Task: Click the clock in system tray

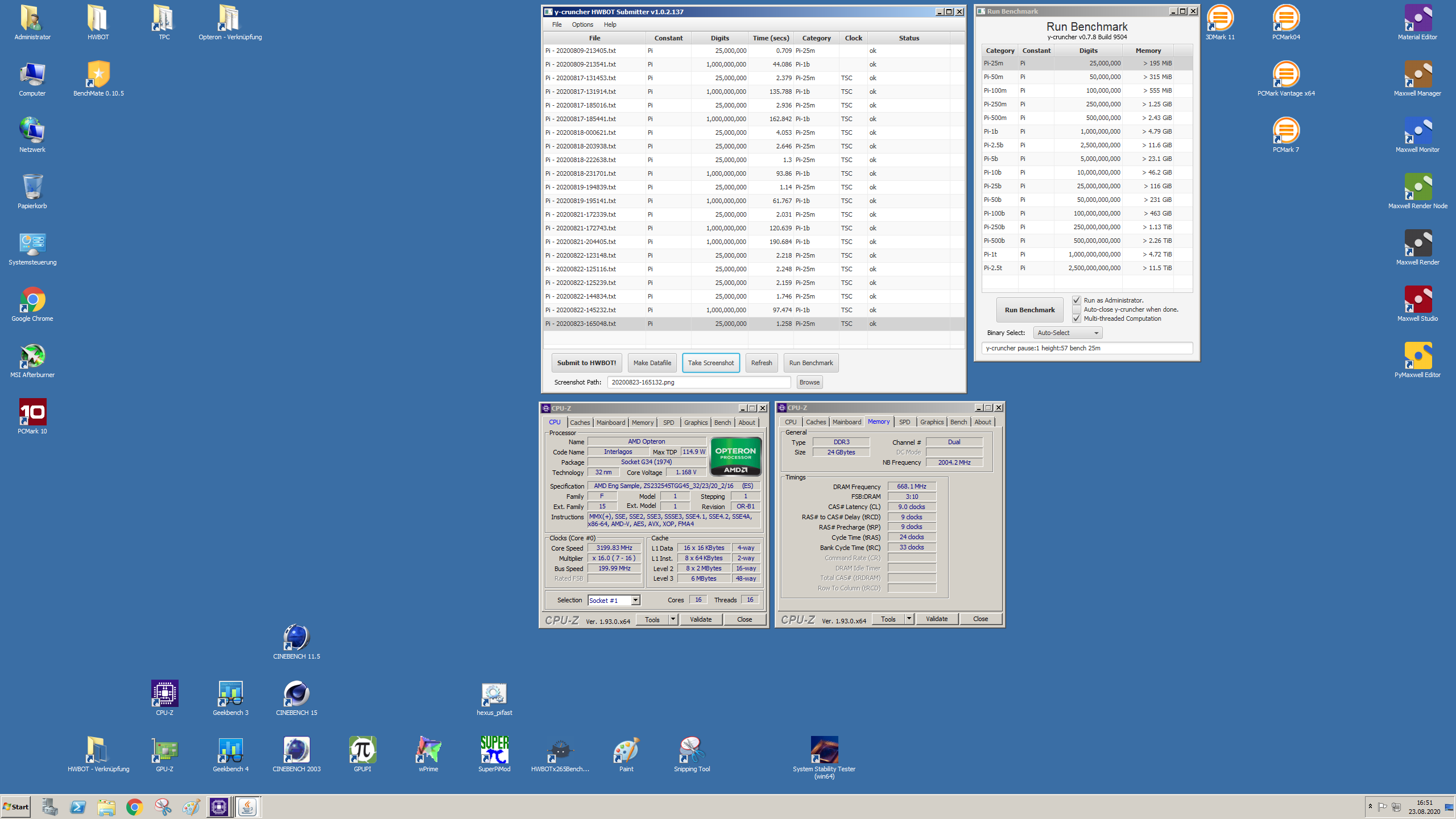Action: (1424, 806)
